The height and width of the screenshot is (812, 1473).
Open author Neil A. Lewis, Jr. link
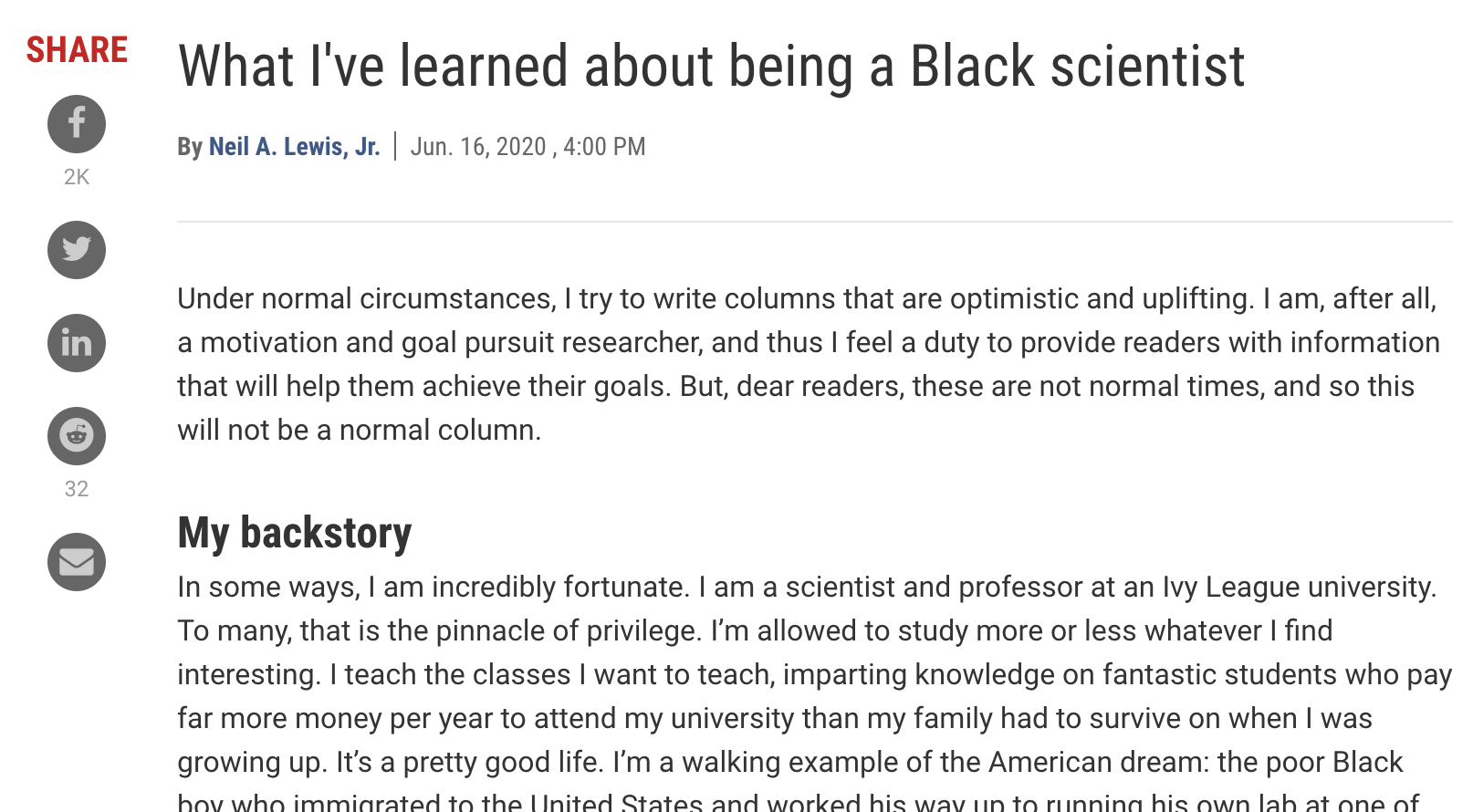(x=294, y=147)
